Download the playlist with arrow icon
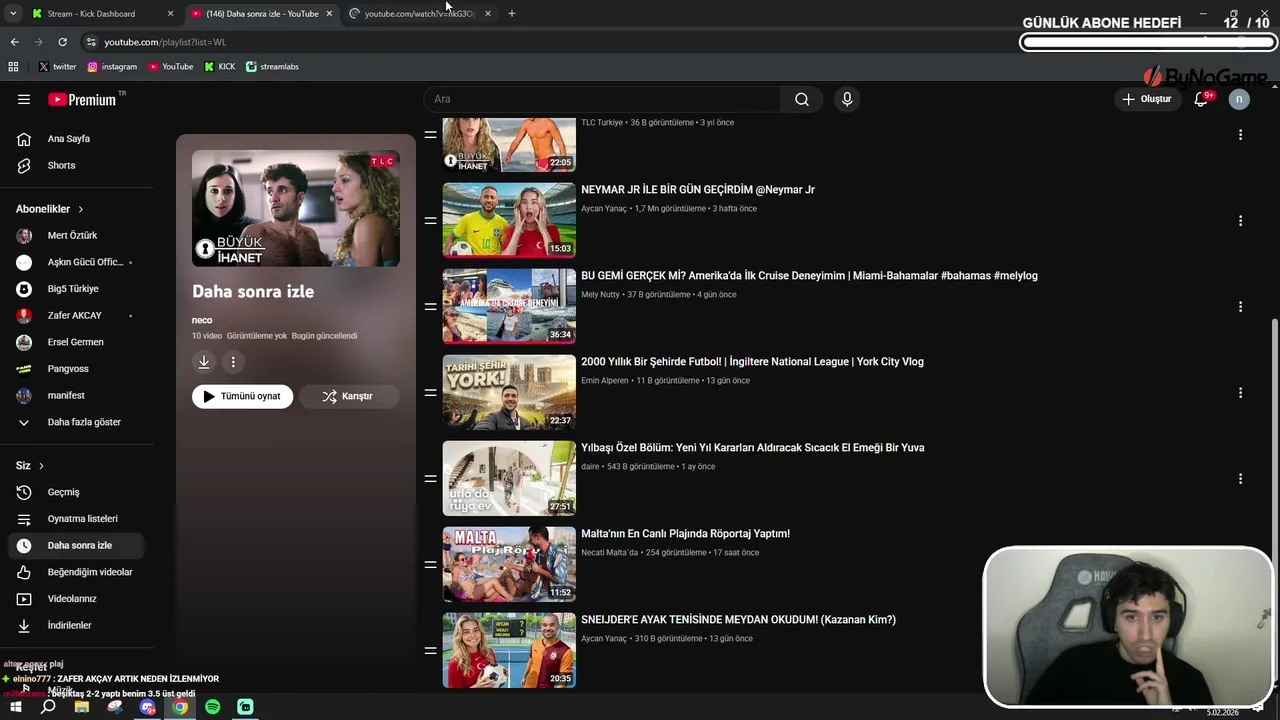The width and height of the screenshot is (1280, 720). tap(204, 362)
